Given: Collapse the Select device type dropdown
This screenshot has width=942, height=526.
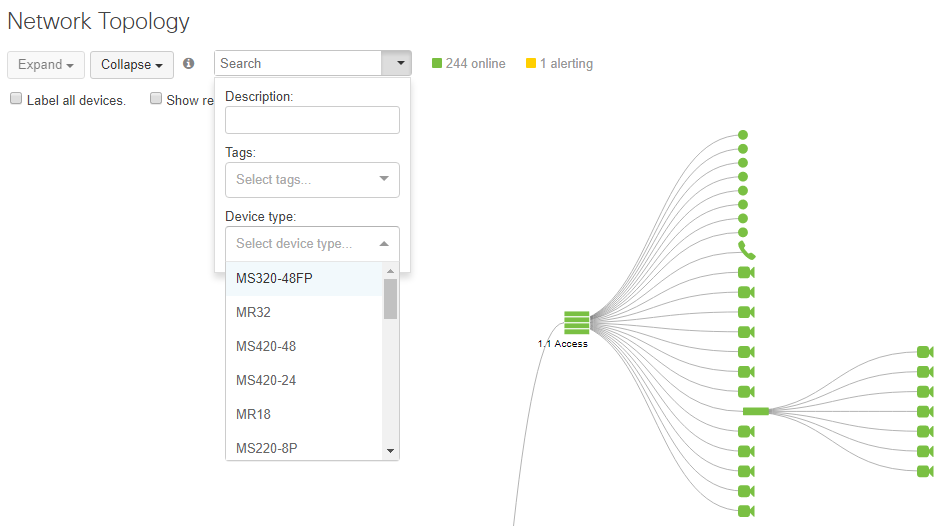Looking at the screenshot, I should pos(312,244).
